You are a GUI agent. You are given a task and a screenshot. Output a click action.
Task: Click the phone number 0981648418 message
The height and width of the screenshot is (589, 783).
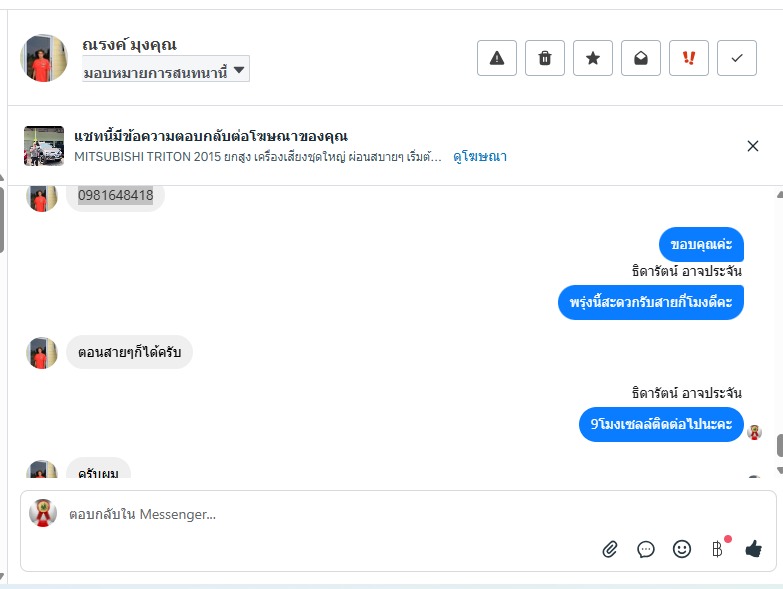116,196
